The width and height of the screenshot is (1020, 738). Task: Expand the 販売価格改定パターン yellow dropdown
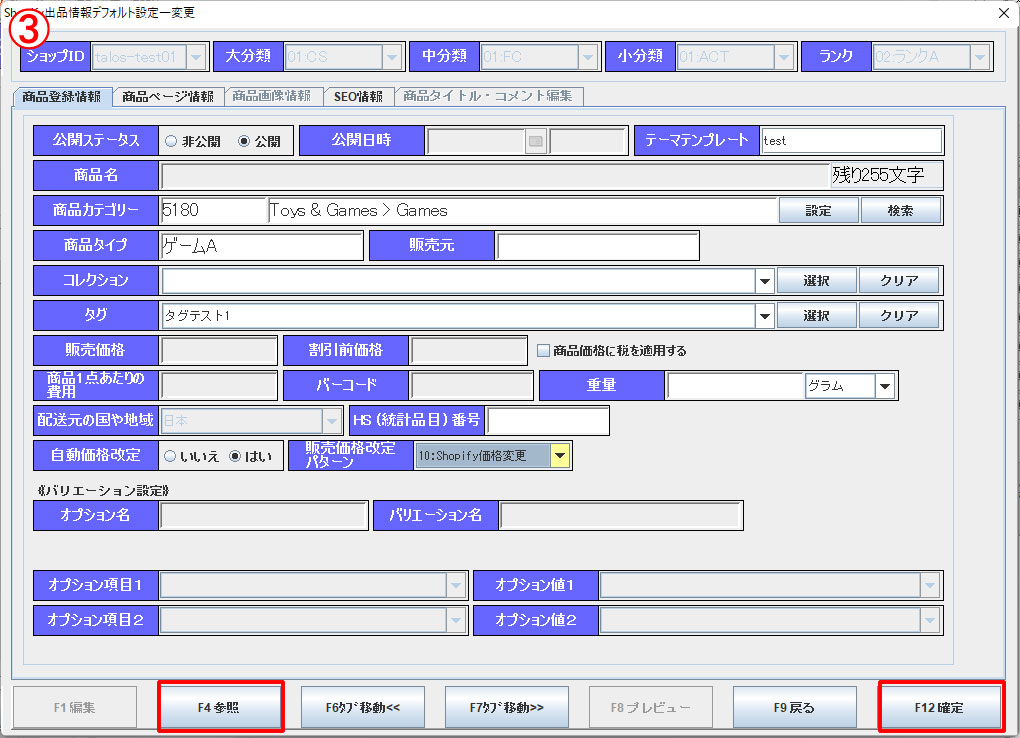tap(560, 456)
